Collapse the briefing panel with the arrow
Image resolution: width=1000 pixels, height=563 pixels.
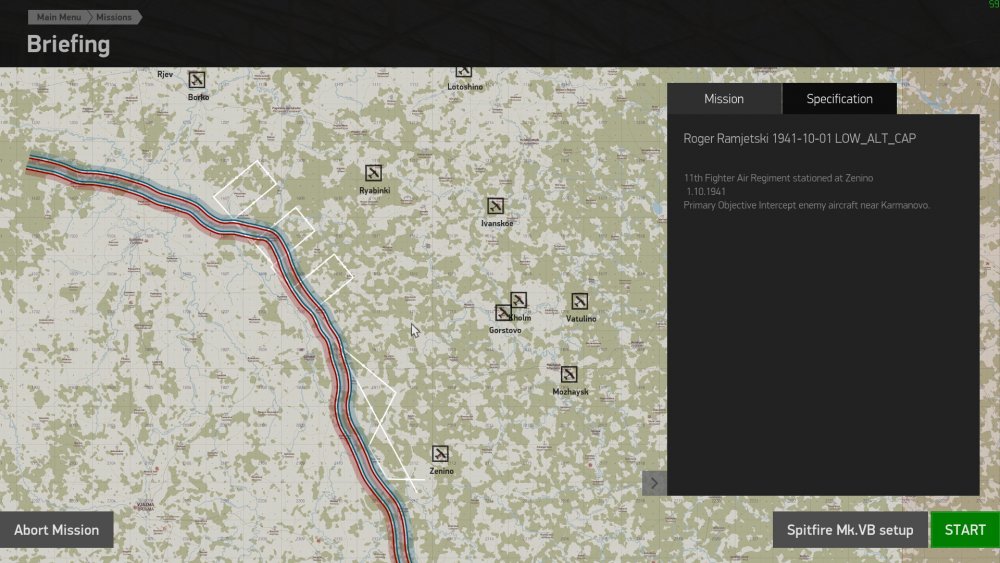click(654, 483)
